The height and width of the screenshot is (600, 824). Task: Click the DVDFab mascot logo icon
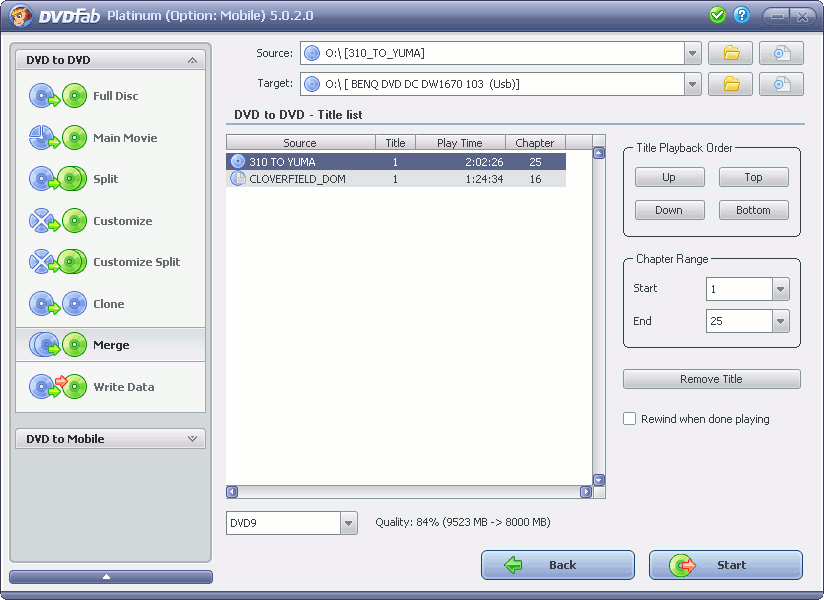tap(21, 16)
